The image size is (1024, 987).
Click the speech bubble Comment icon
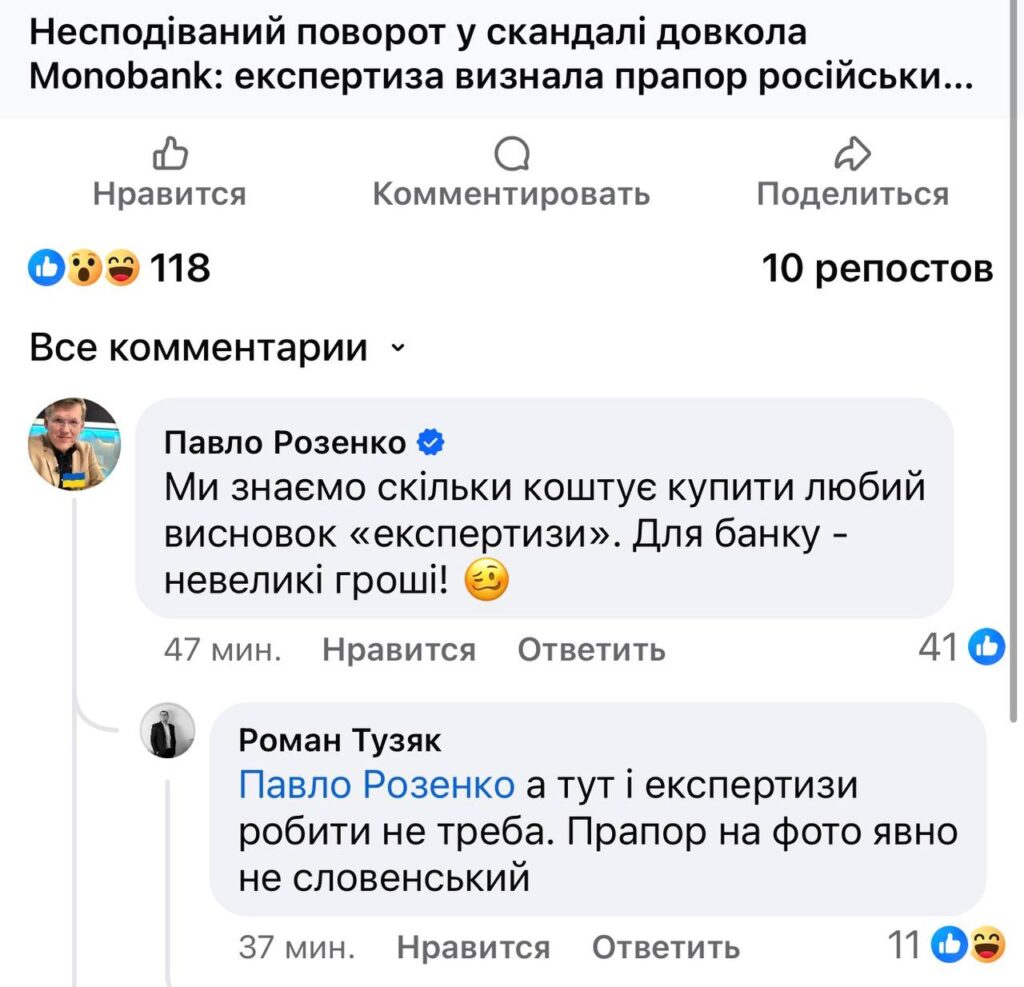coord(511,154)
